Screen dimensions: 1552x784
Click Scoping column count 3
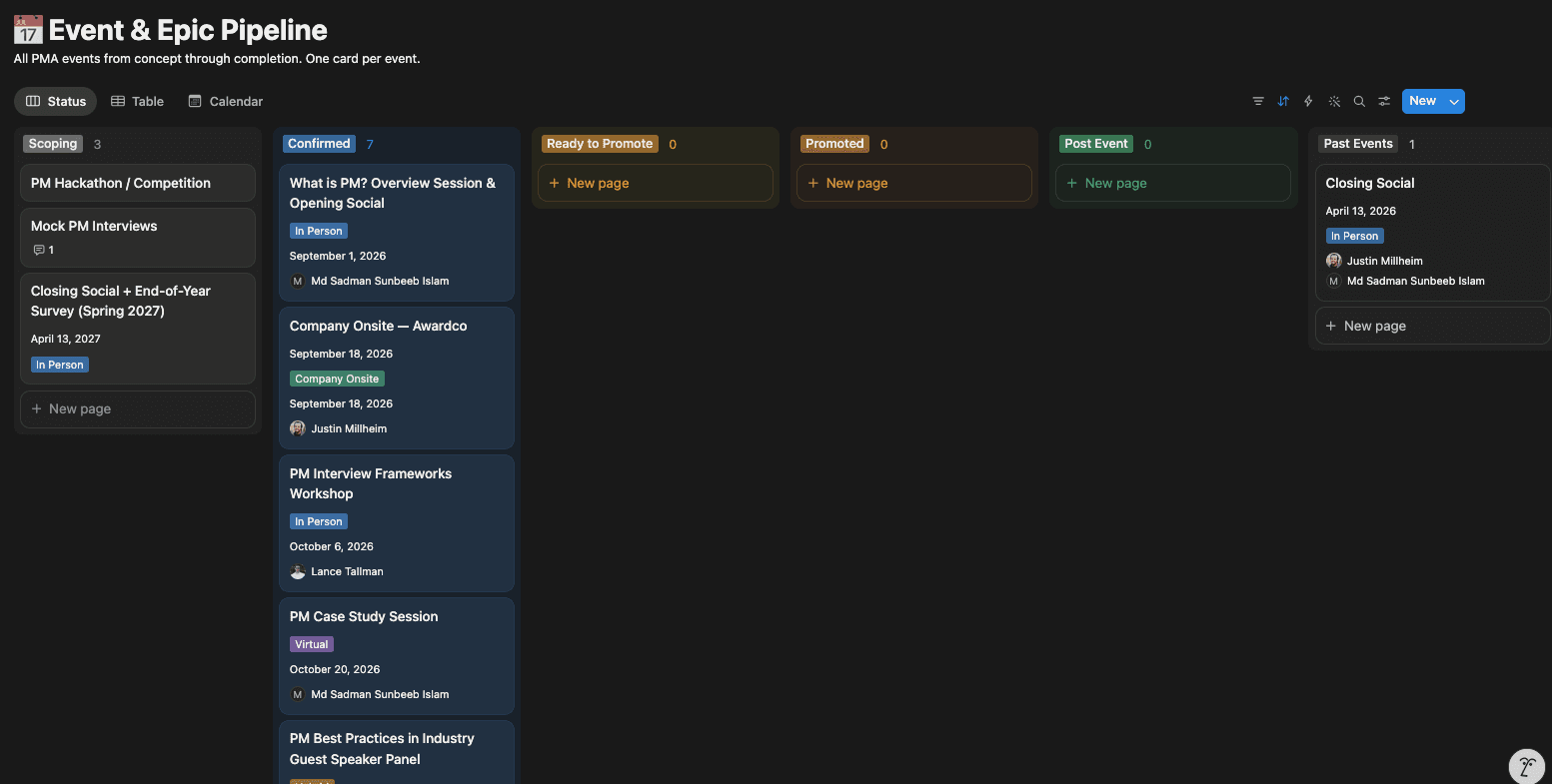[97, 144]
